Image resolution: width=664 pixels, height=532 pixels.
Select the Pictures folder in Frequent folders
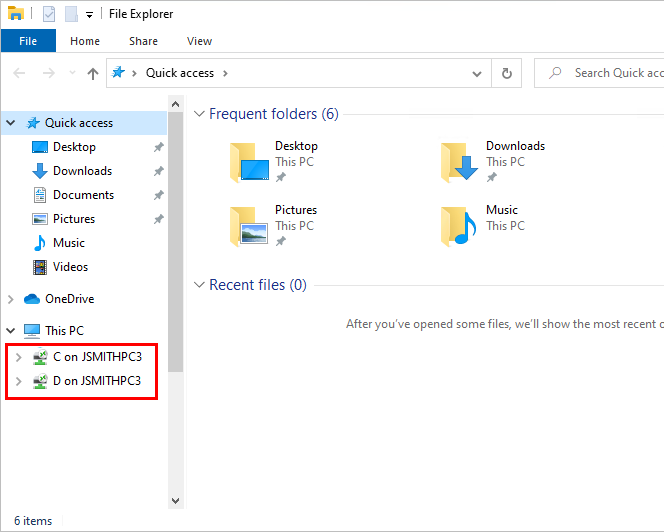[274, 226]
